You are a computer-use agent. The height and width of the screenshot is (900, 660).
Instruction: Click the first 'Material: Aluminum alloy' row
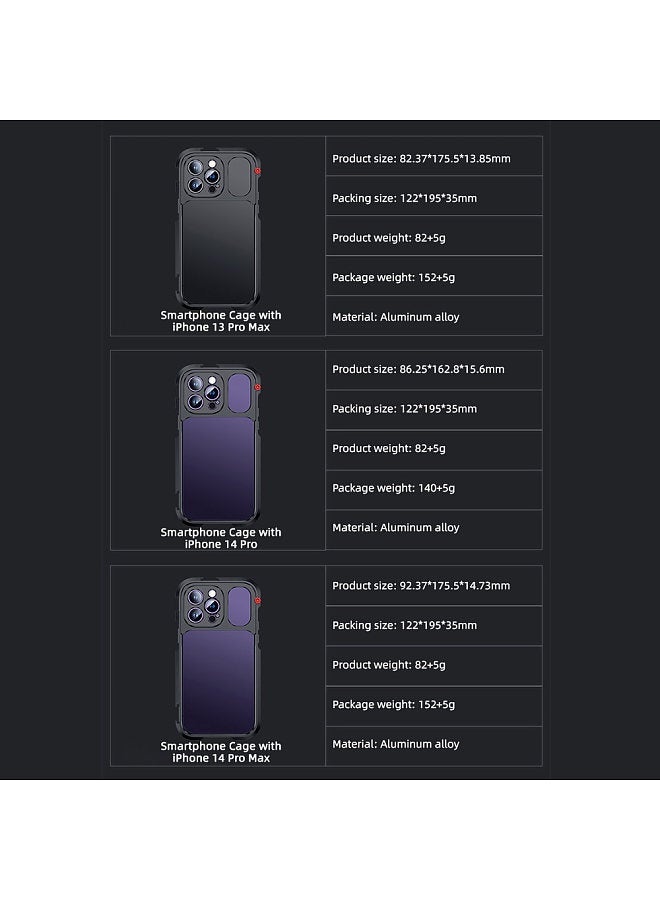[x=434, y=316]
